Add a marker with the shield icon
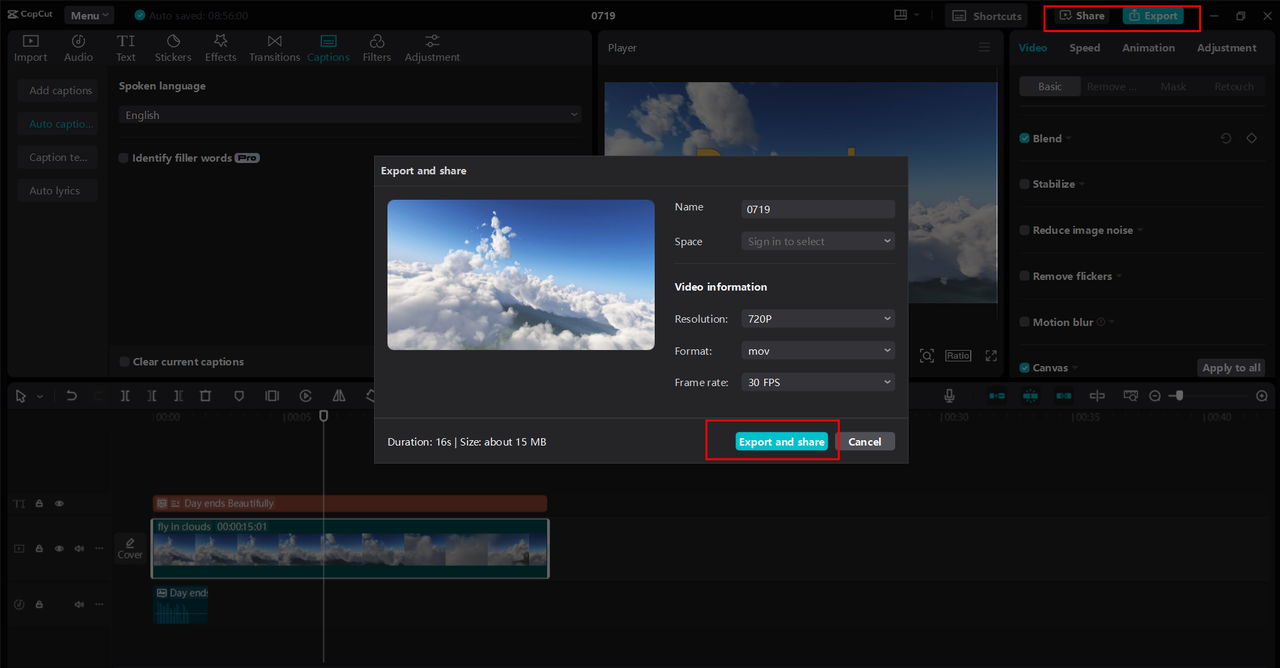Image resolution: width=1280 pixels, height=668 pixels. pos(239,396)
